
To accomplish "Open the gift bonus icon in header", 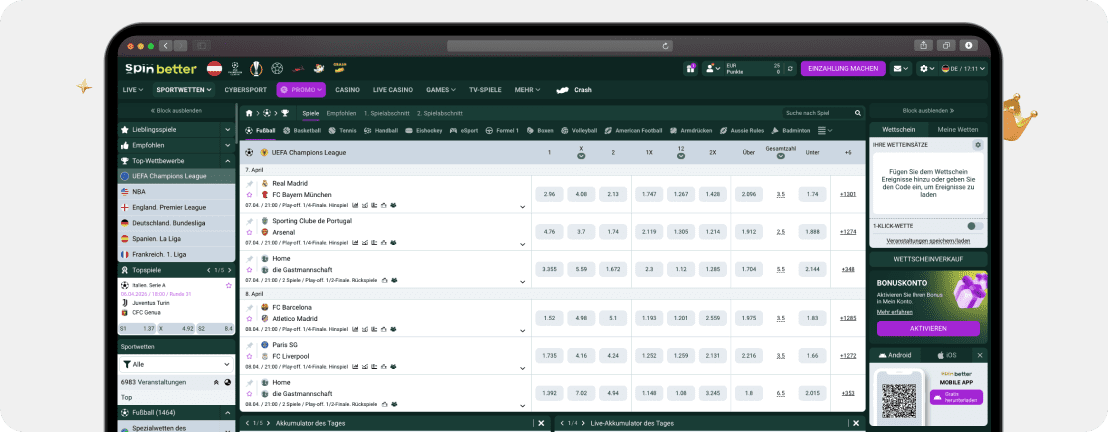I will click(690, 68).
